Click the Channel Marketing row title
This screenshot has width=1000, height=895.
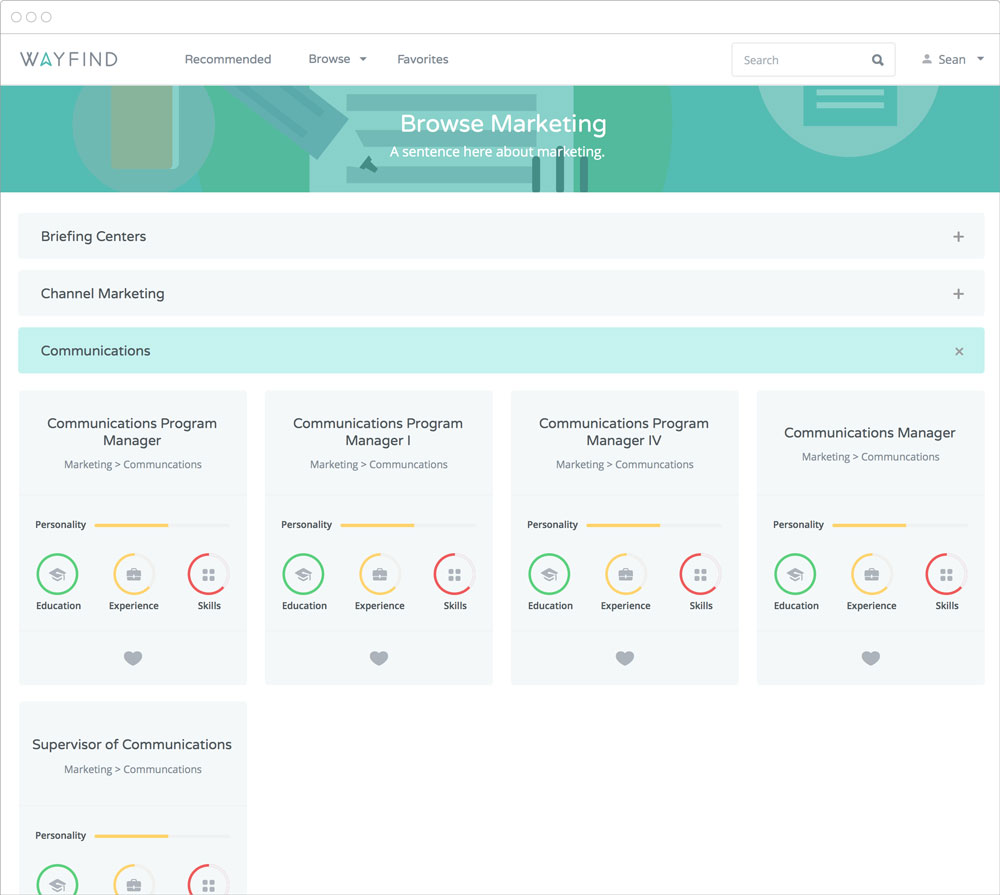point(103,293)
